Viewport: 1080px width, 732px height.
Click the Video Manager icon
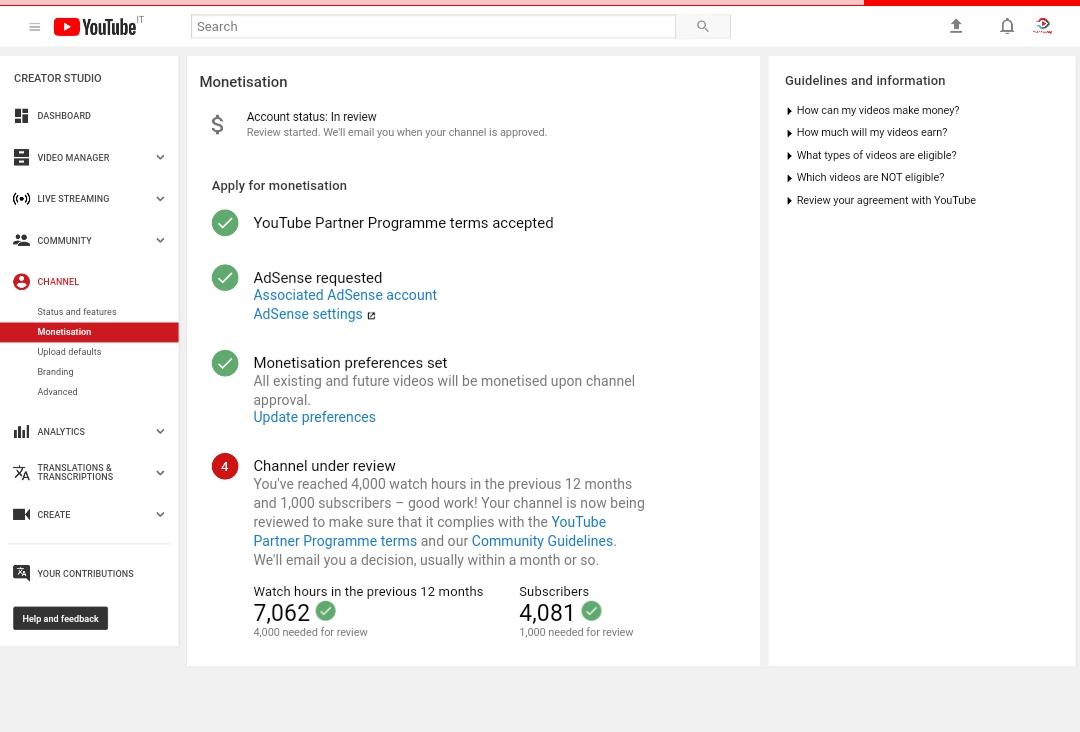point(21,158)
